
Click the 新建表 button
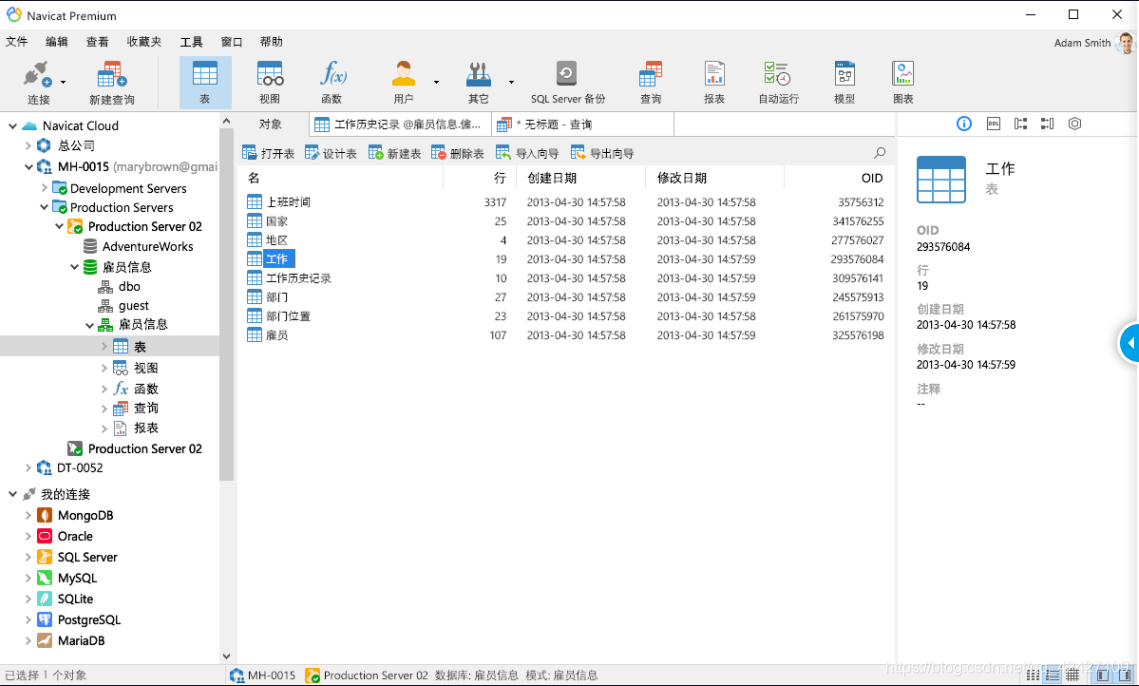tap(394, 153)
